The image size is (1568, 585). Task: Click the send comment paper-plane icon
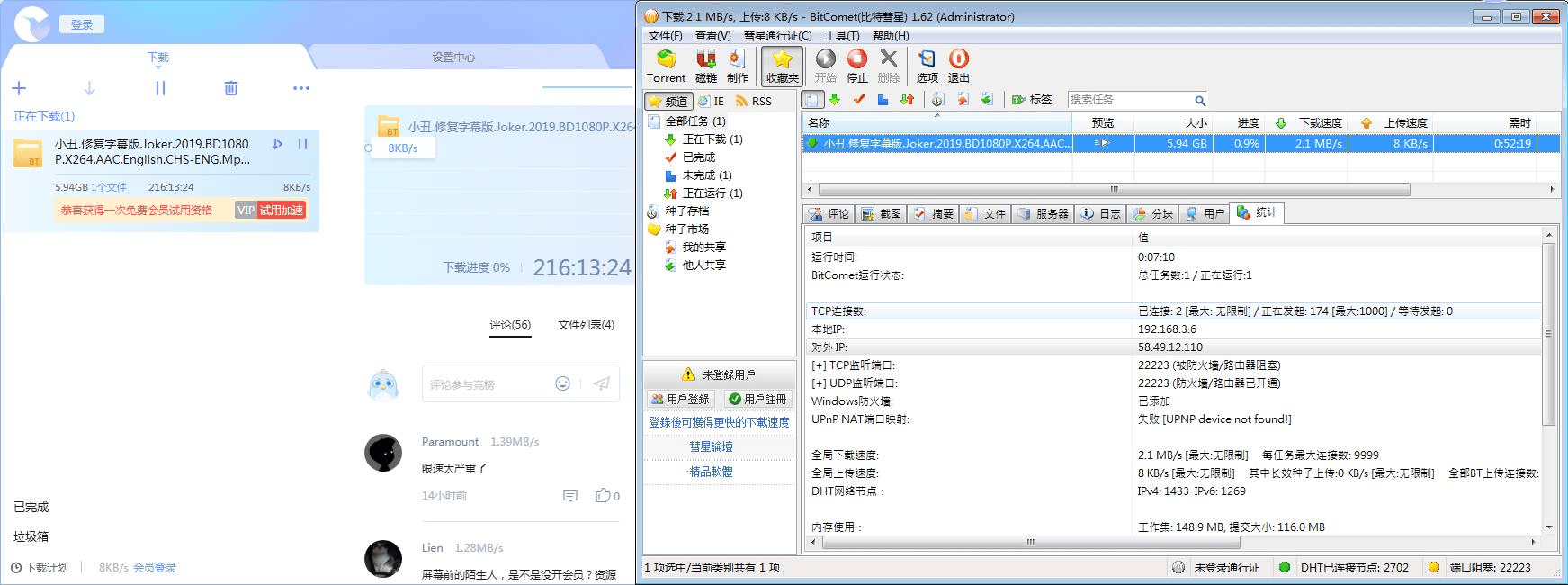602,383
